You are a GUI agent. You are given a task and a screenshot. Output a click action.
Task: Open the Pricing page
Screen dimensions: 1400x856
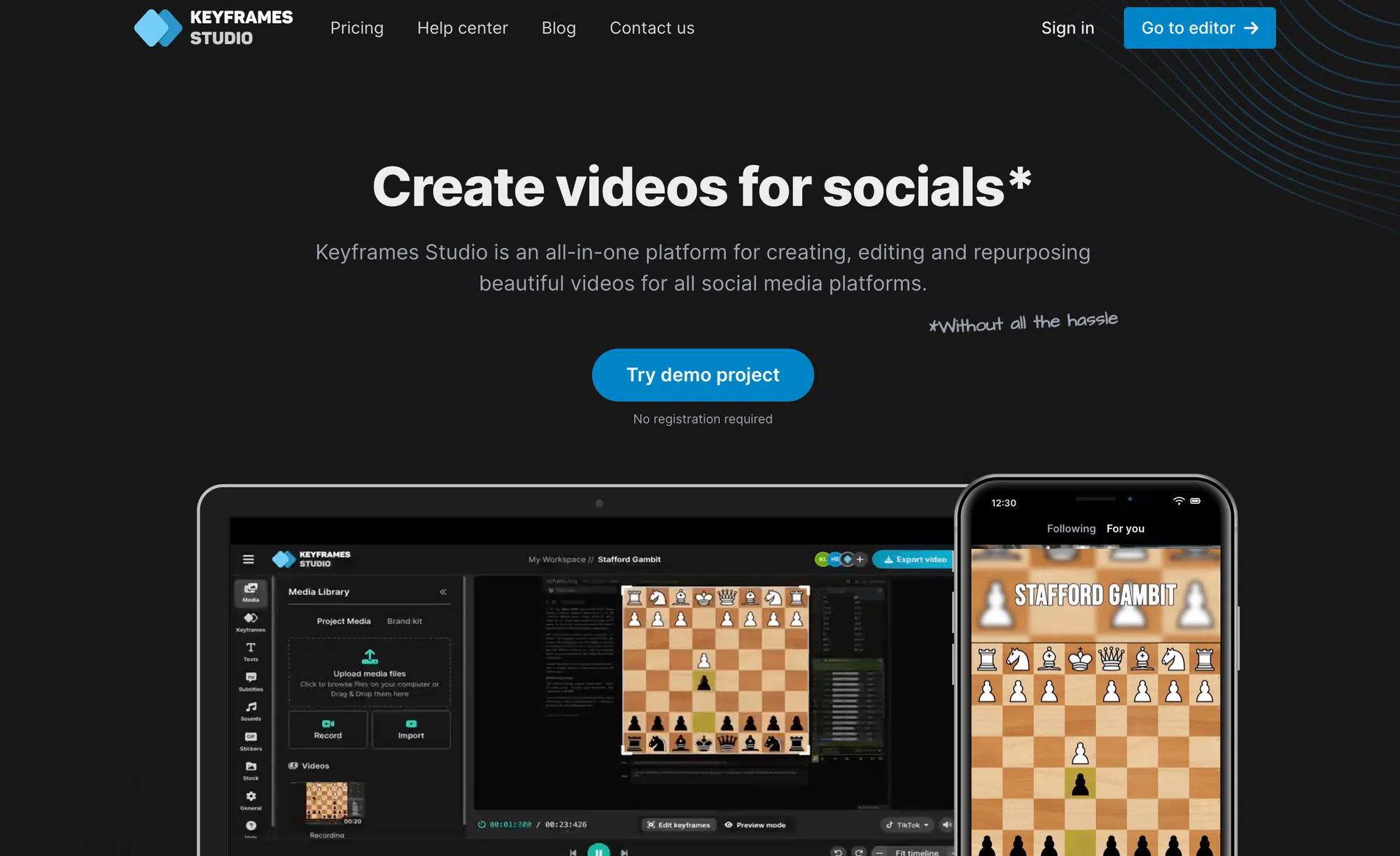click(357, 28)
